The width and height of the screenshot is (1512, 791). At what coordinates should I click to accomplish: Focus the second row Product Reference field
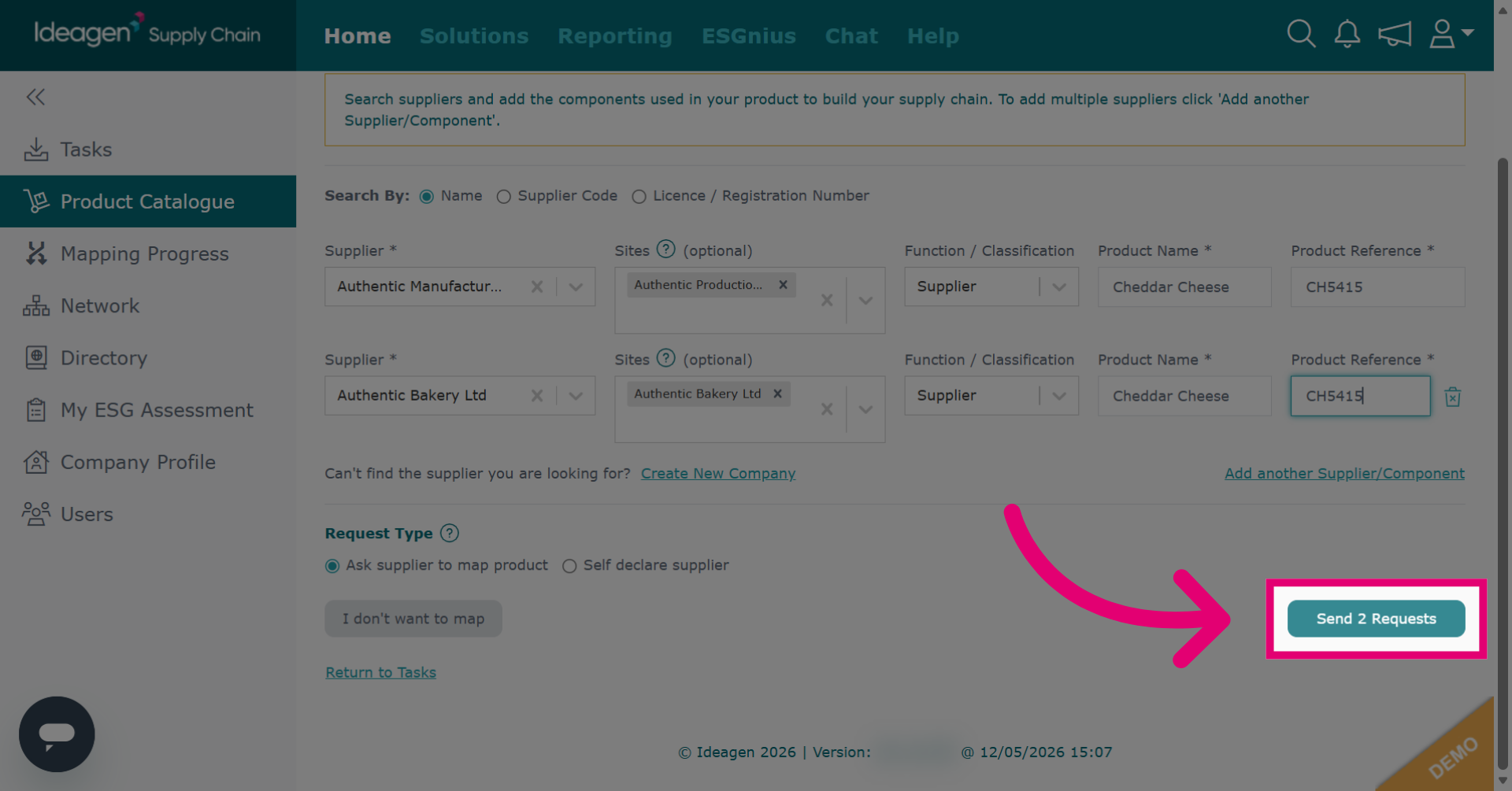(1360, 395)
